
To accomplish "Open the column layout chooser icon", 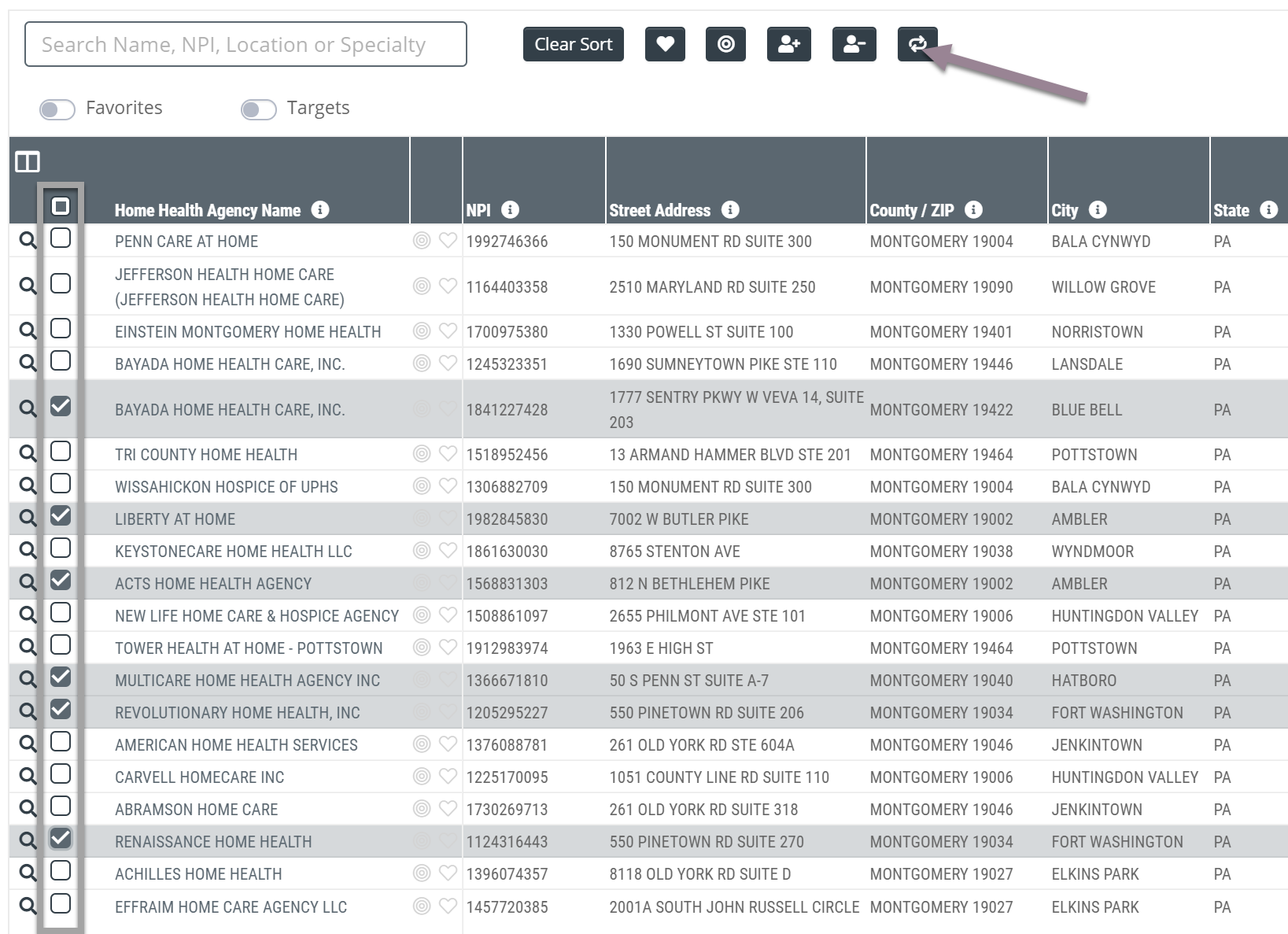I will click(28, 162).
